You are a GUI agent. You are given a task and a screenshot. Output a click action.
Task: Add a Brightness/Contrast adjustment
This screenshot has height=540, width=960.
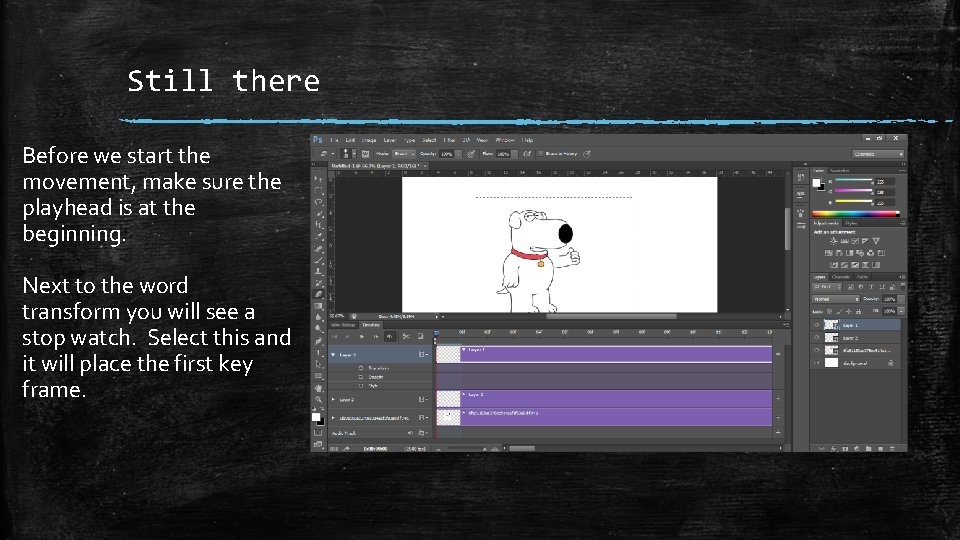click(x=833, y=241)
